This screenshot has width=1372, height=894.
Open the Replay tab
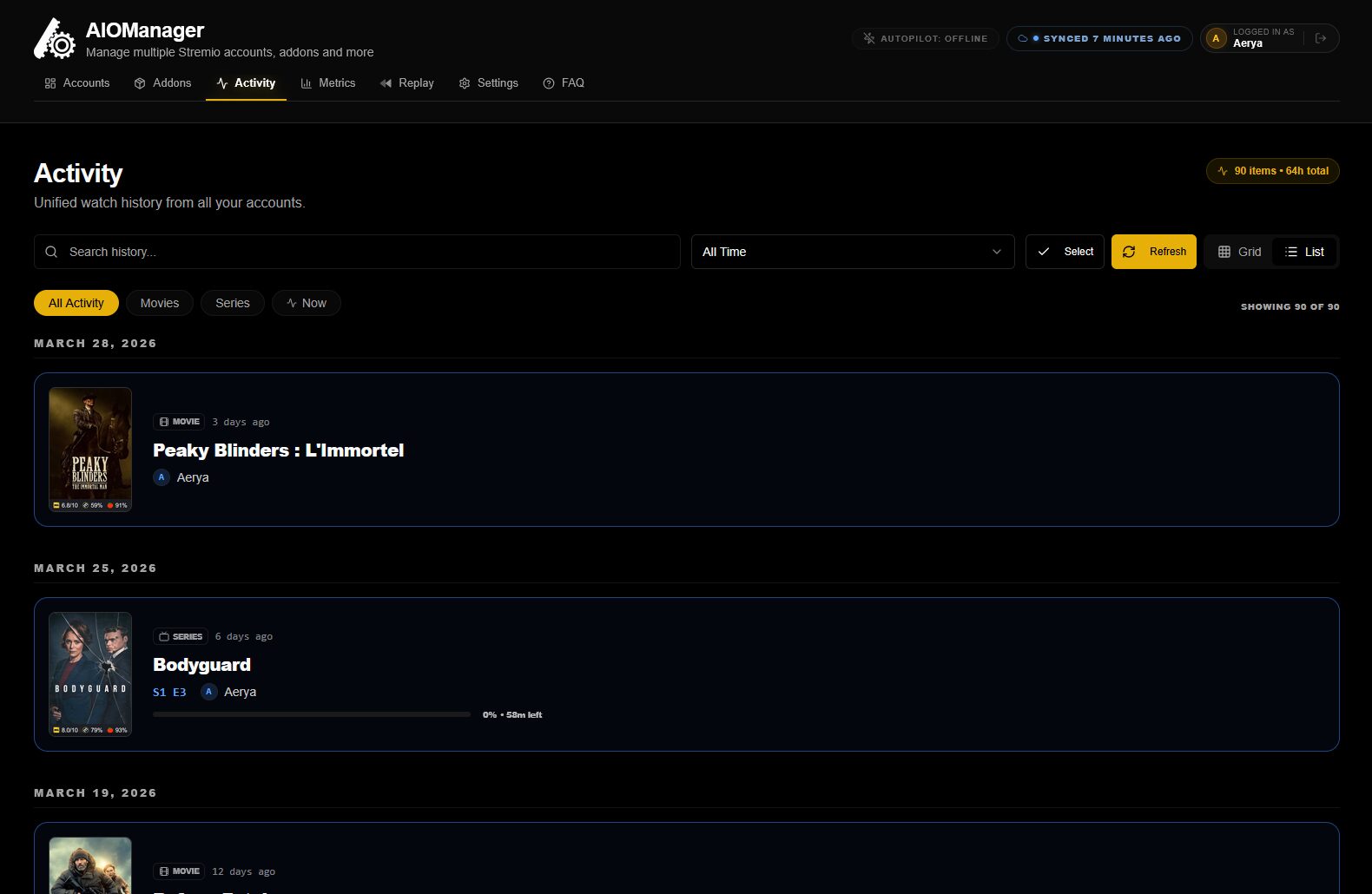407,83
